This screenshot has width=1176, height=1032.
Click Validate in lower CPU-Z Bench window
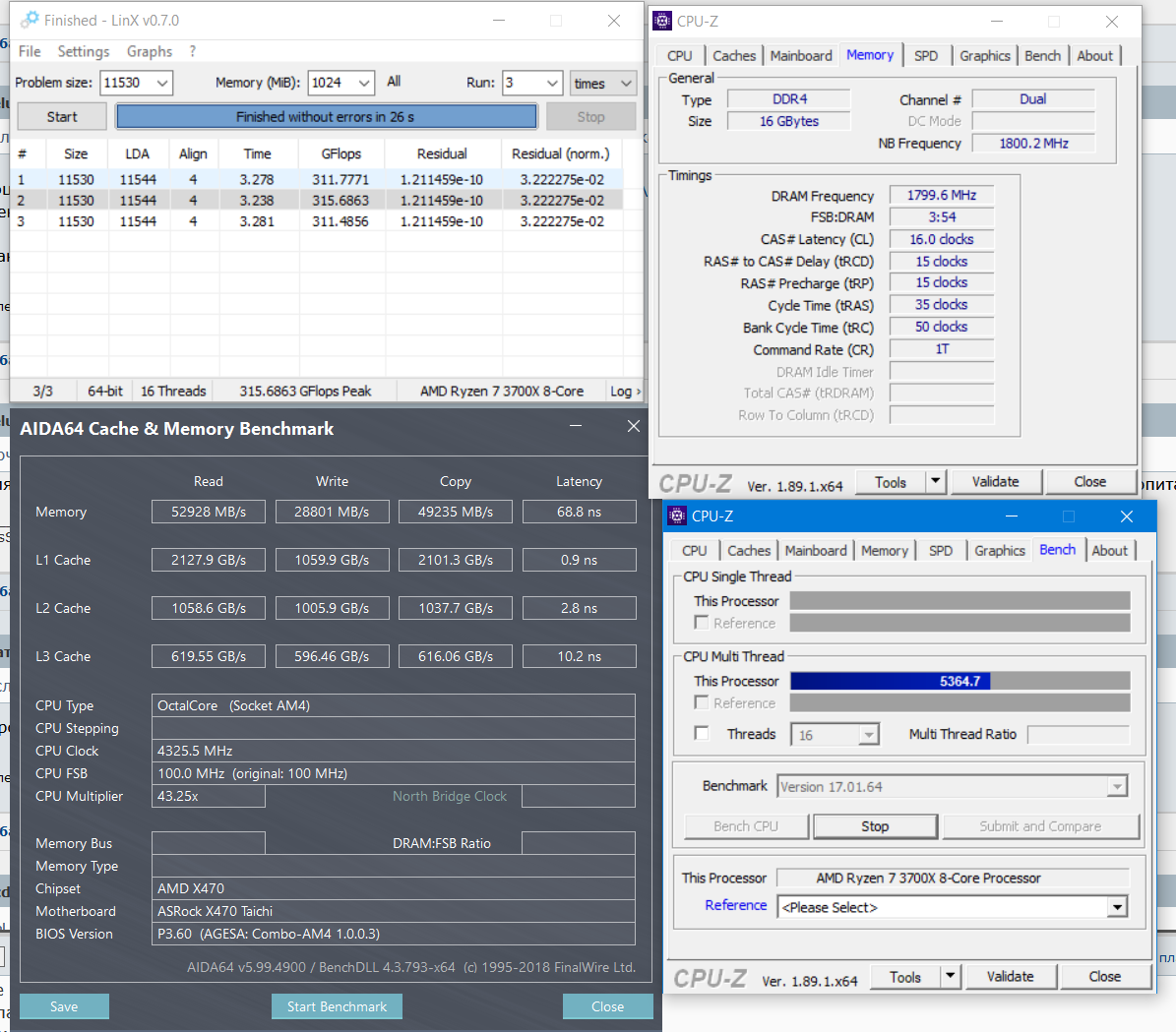(x=1010, y=976)
